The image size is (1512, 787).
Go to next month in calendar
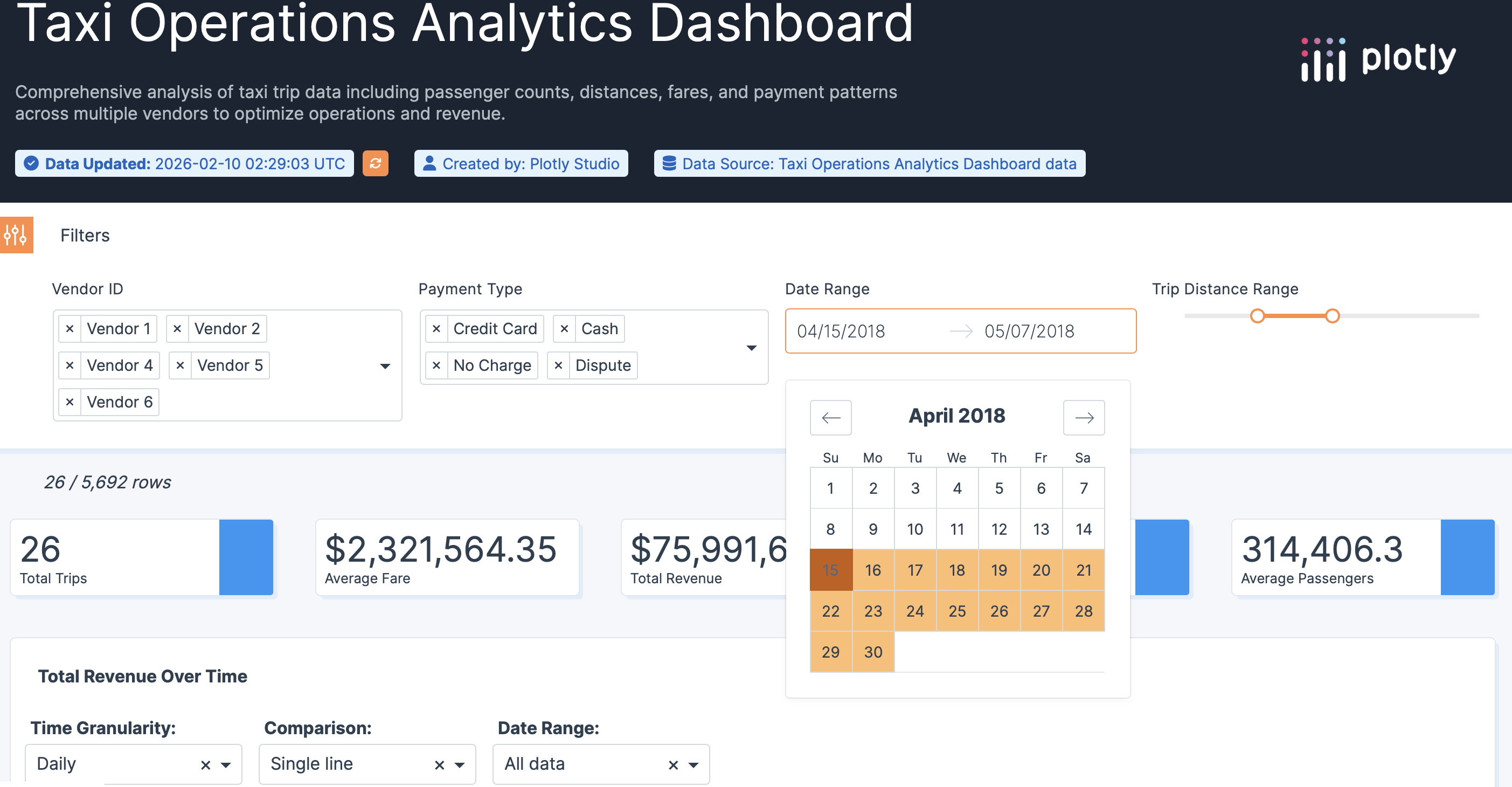1084,418
